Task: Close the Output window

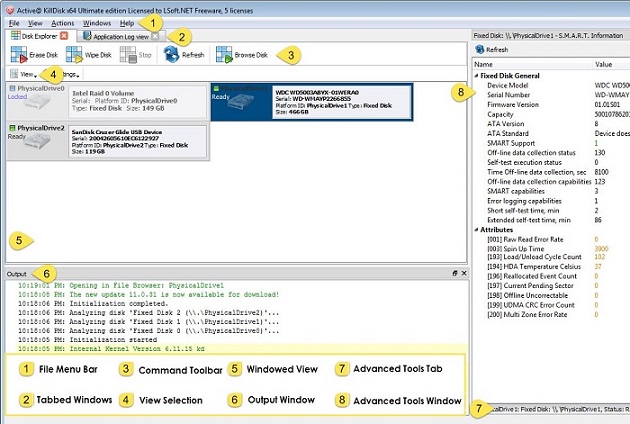Action: (464, 273)
